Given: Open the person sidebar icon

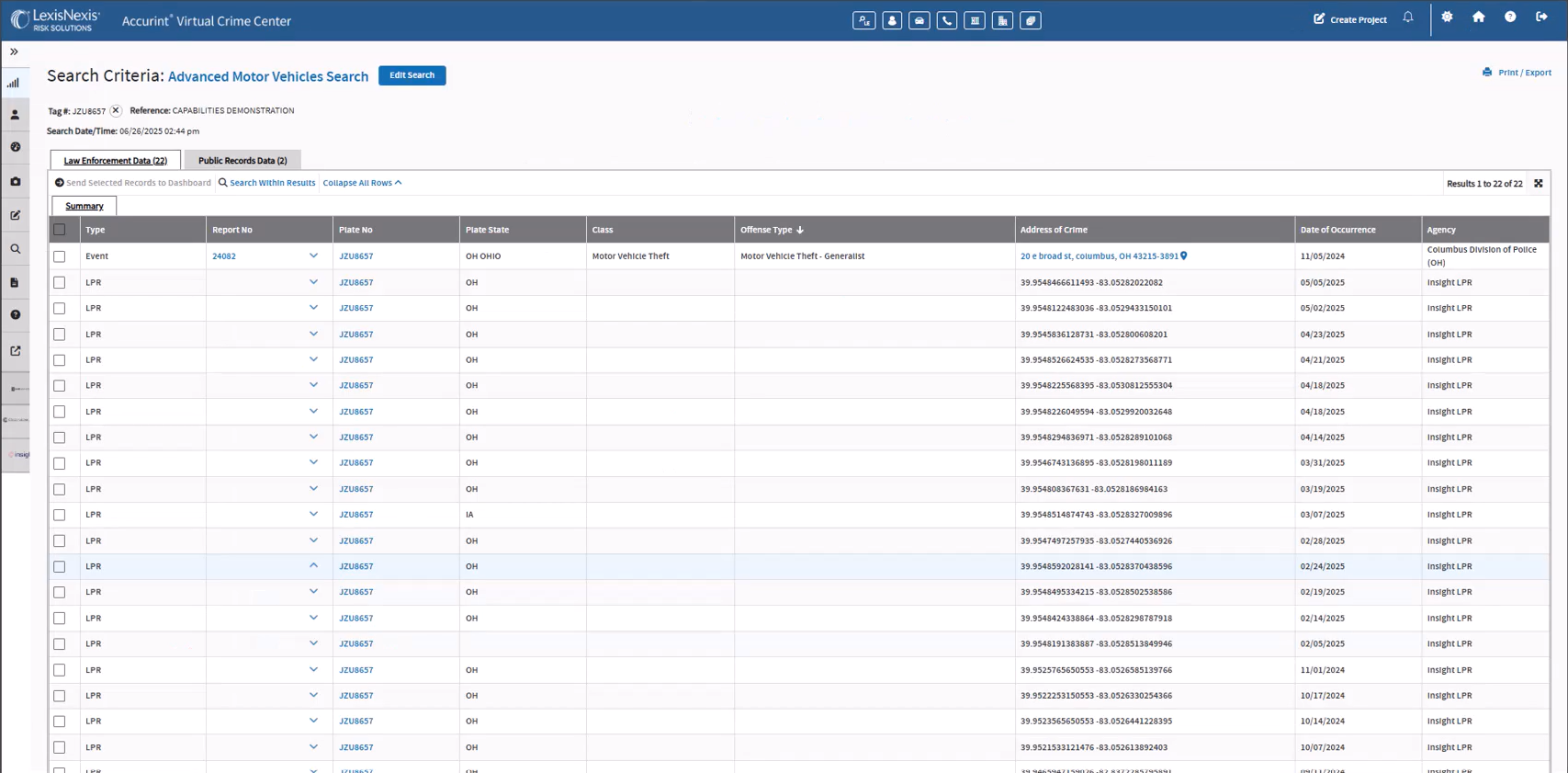Looking at the screenshot, I should (15, 116).
